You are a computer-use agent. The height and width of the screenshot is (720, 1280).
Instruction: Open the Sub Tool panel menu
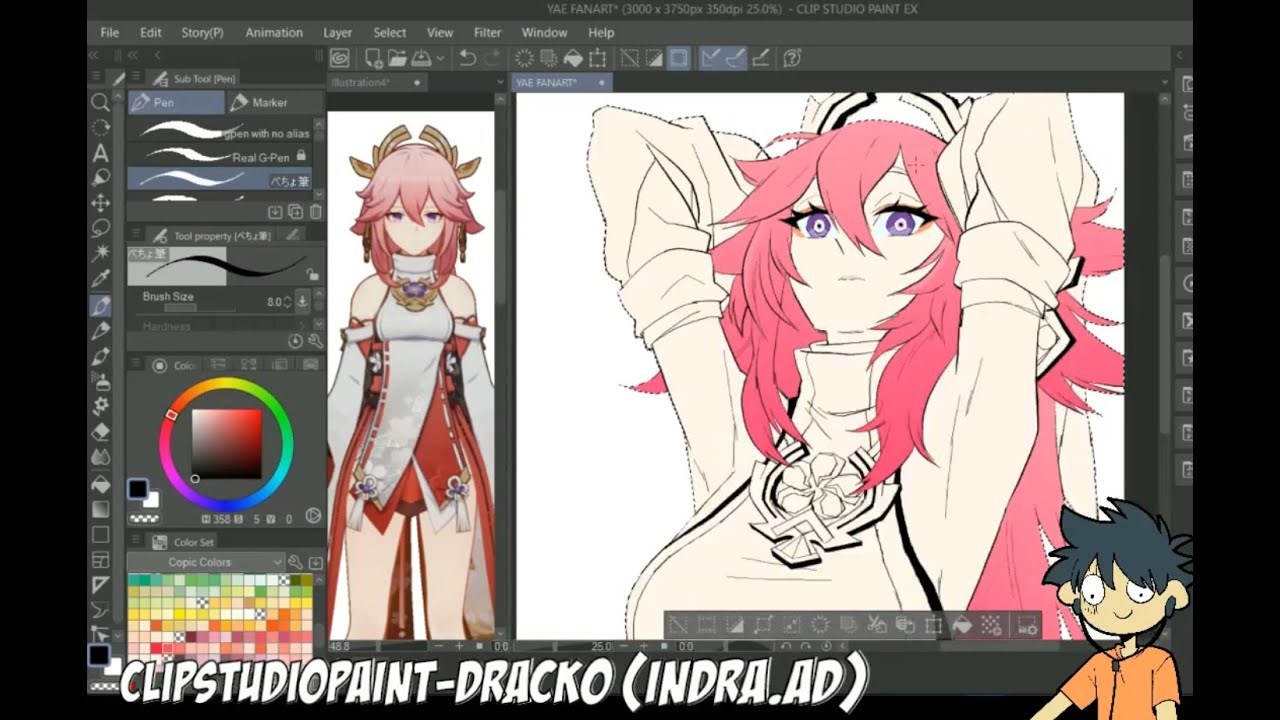136,77
